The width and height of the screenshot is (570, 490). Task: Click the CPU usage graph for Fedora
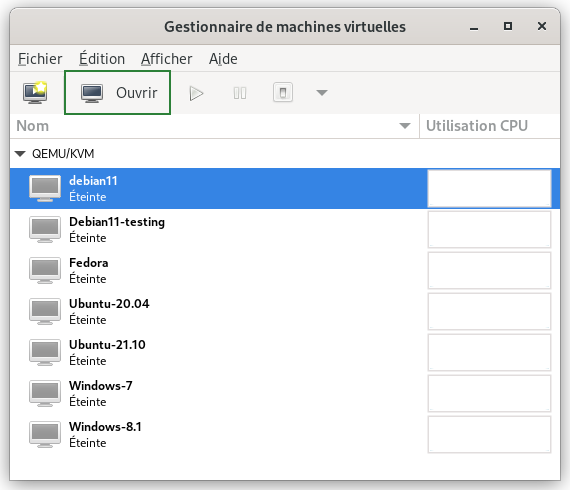[489, 270]
